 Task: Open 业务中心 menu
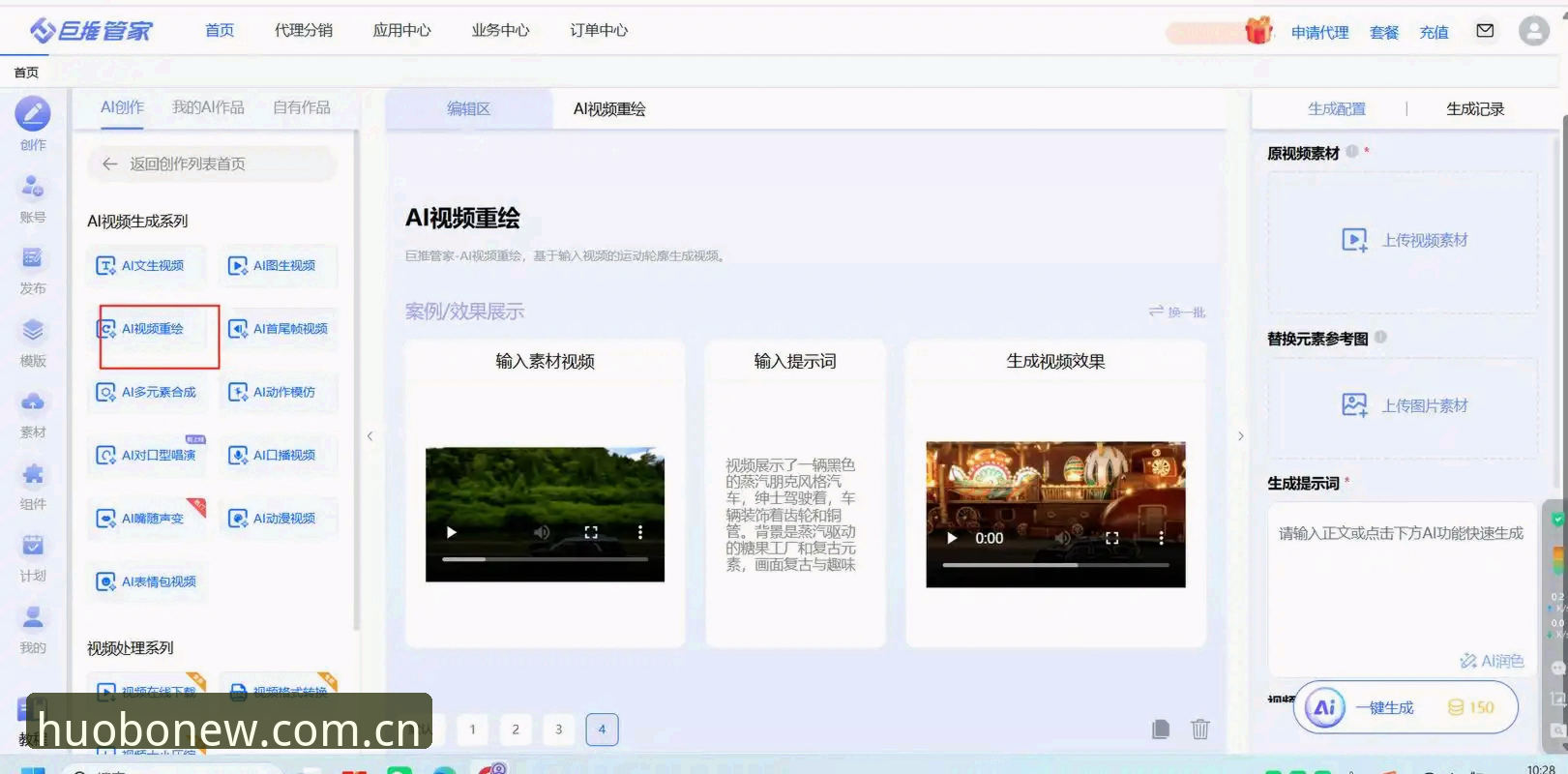tap(501, 30)
